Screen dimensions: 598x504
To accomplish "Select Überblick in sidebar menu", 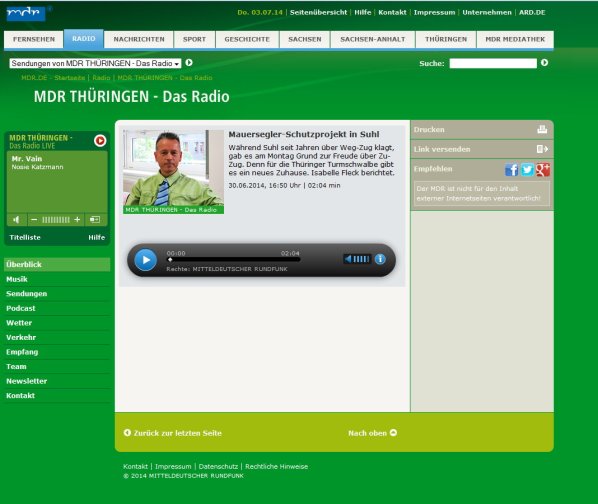I will coord(57,265).
